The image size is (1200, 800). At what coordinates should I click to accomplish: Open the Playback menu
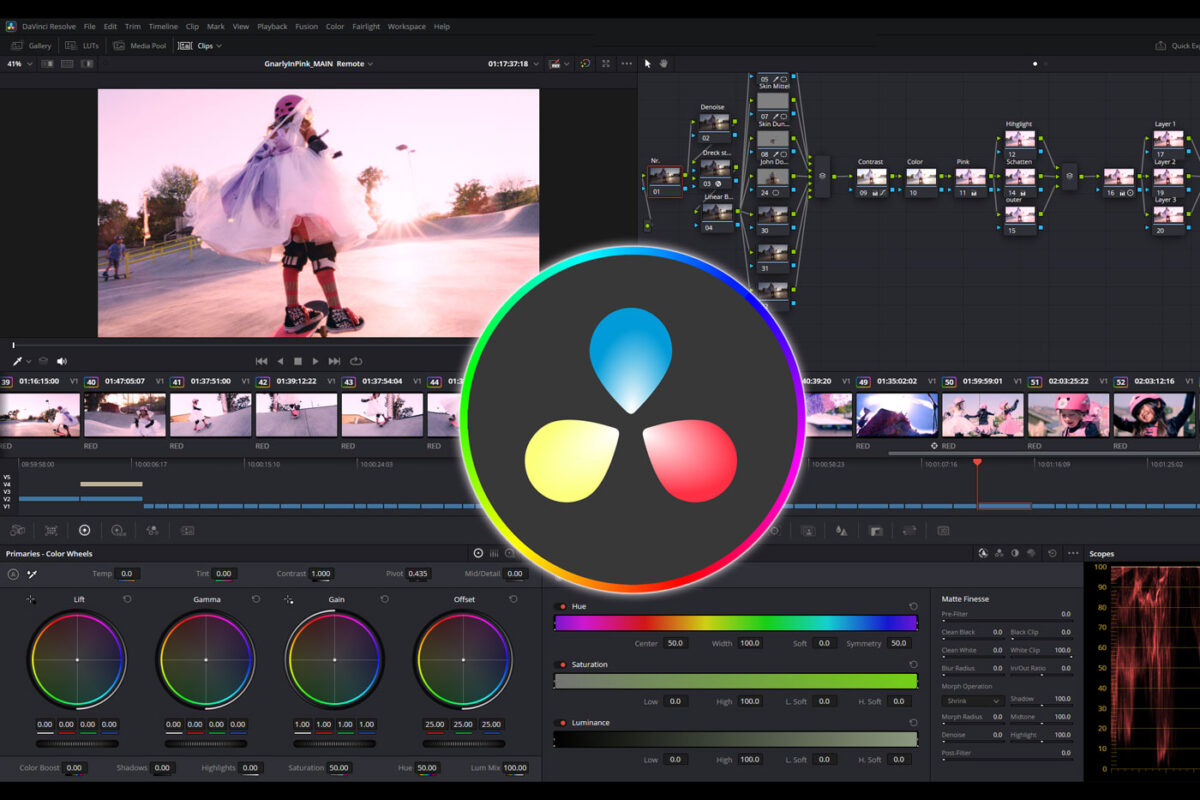[272, 26]
